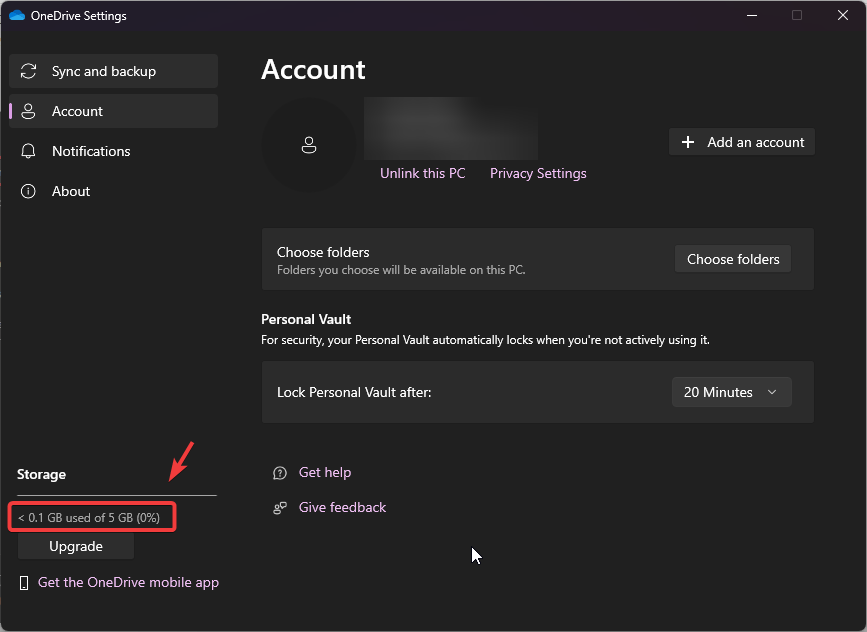867x632 pixels.
Task: Click the Upgrade storage button
Action: 76,547
